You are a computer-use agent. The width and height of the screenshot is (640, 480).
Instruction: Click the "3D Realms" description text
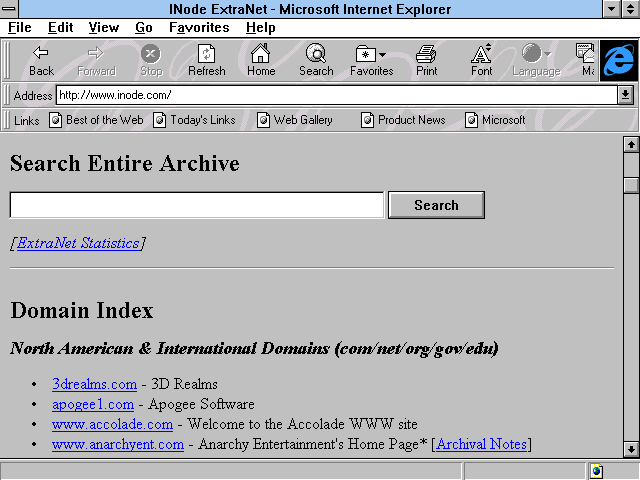pyautogui.click(x=184, y=384)
